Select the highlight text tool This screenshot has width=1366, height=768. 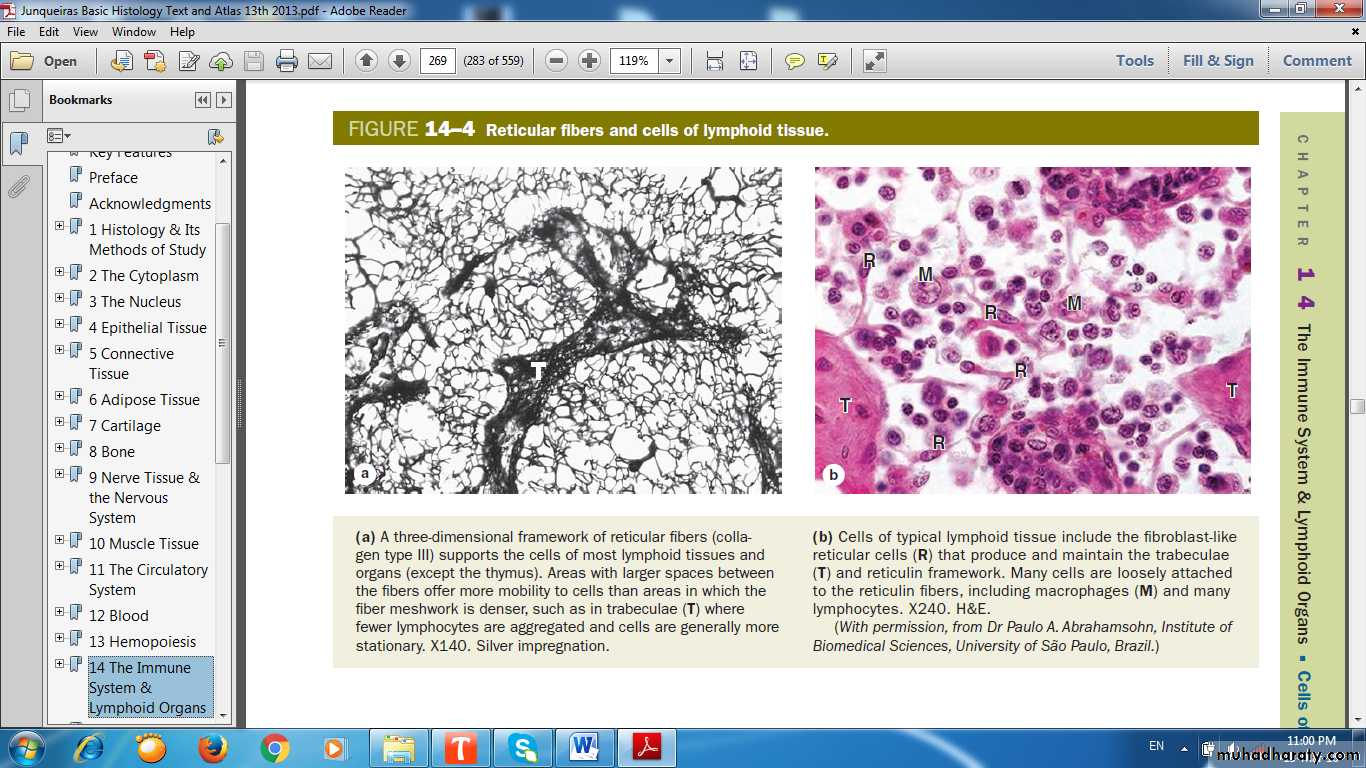[x=827, y=61]
